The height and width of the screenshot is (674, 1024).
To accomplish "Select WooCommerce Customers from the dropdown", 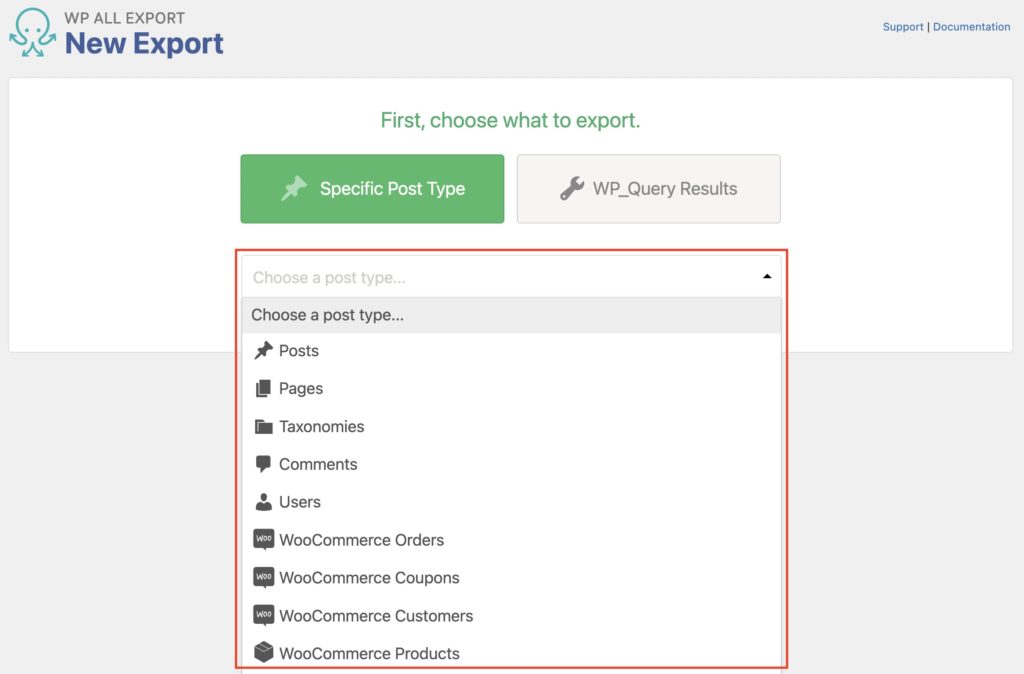I will (374, 615).
